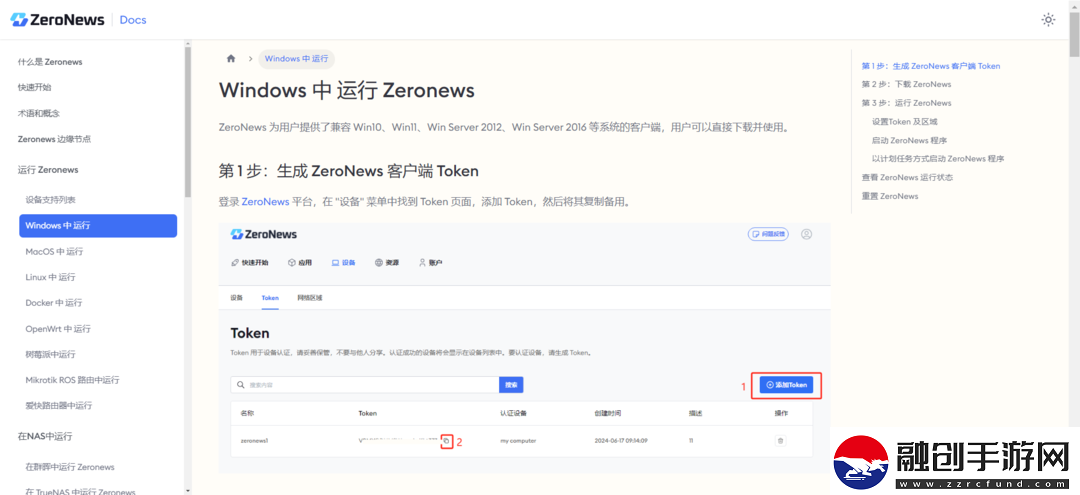Jump to '第 1 步：生成 ZeroNews 客户端 Token' in the contents
Viewport: 1080px width, 495px height.
pyautogui.click(x=931, y=66)
